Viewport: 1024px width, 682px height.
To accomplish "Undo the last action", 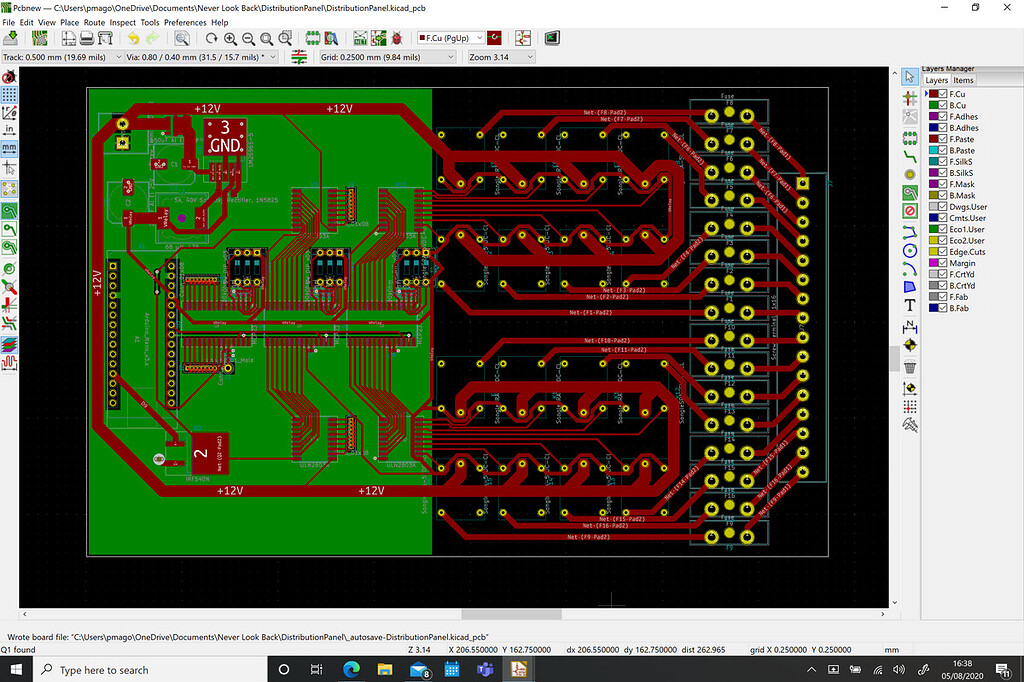I will [132, 38].
